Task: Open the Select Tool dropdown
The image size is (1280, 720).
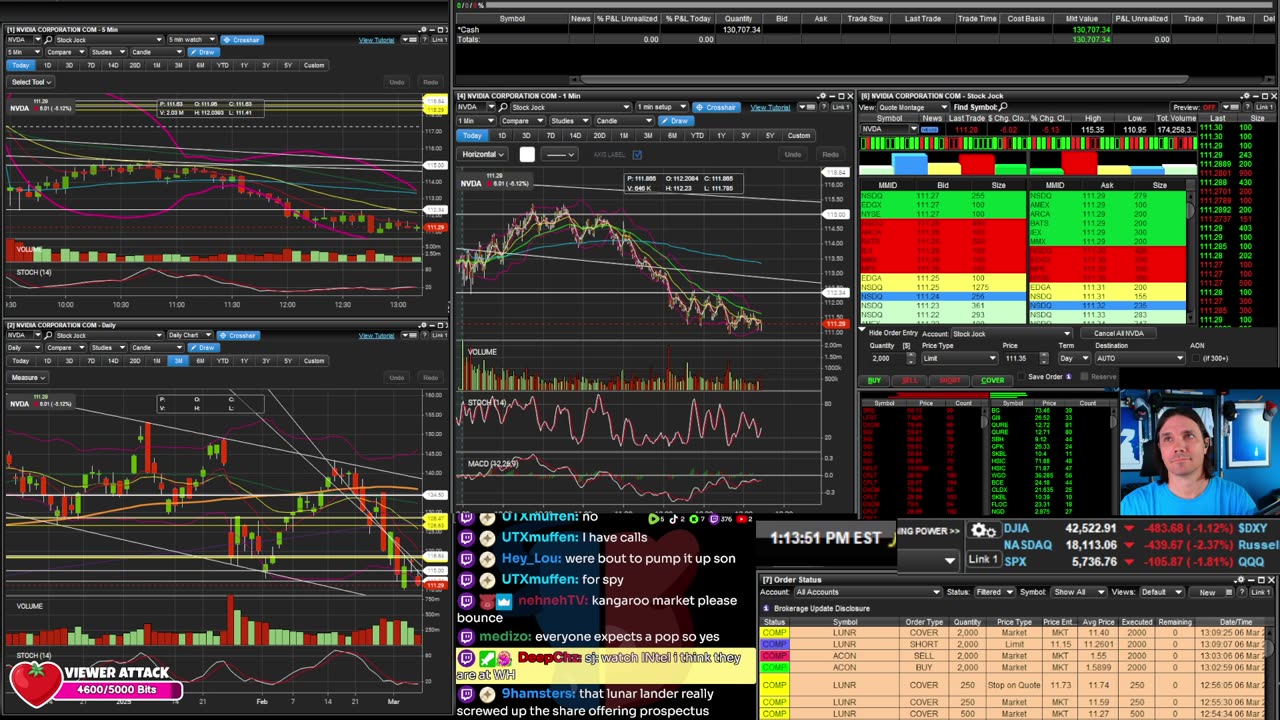Action: tap(30, 82)
